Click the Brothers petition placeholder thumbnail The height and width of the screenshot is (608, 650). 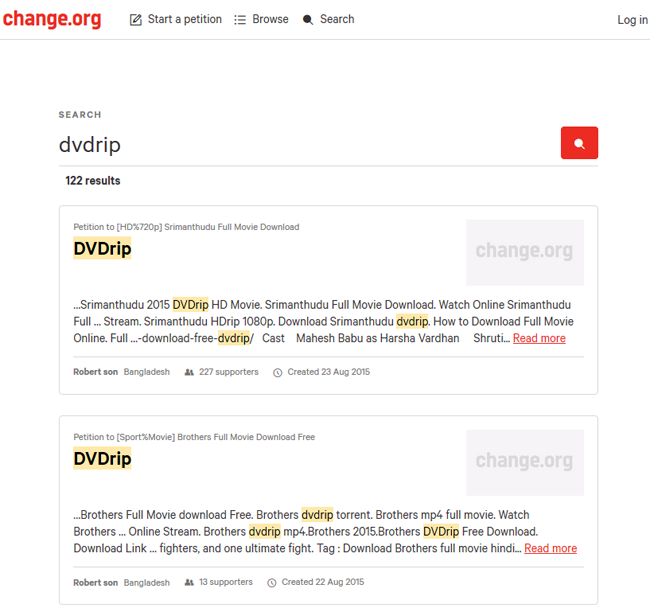[525, 463]
